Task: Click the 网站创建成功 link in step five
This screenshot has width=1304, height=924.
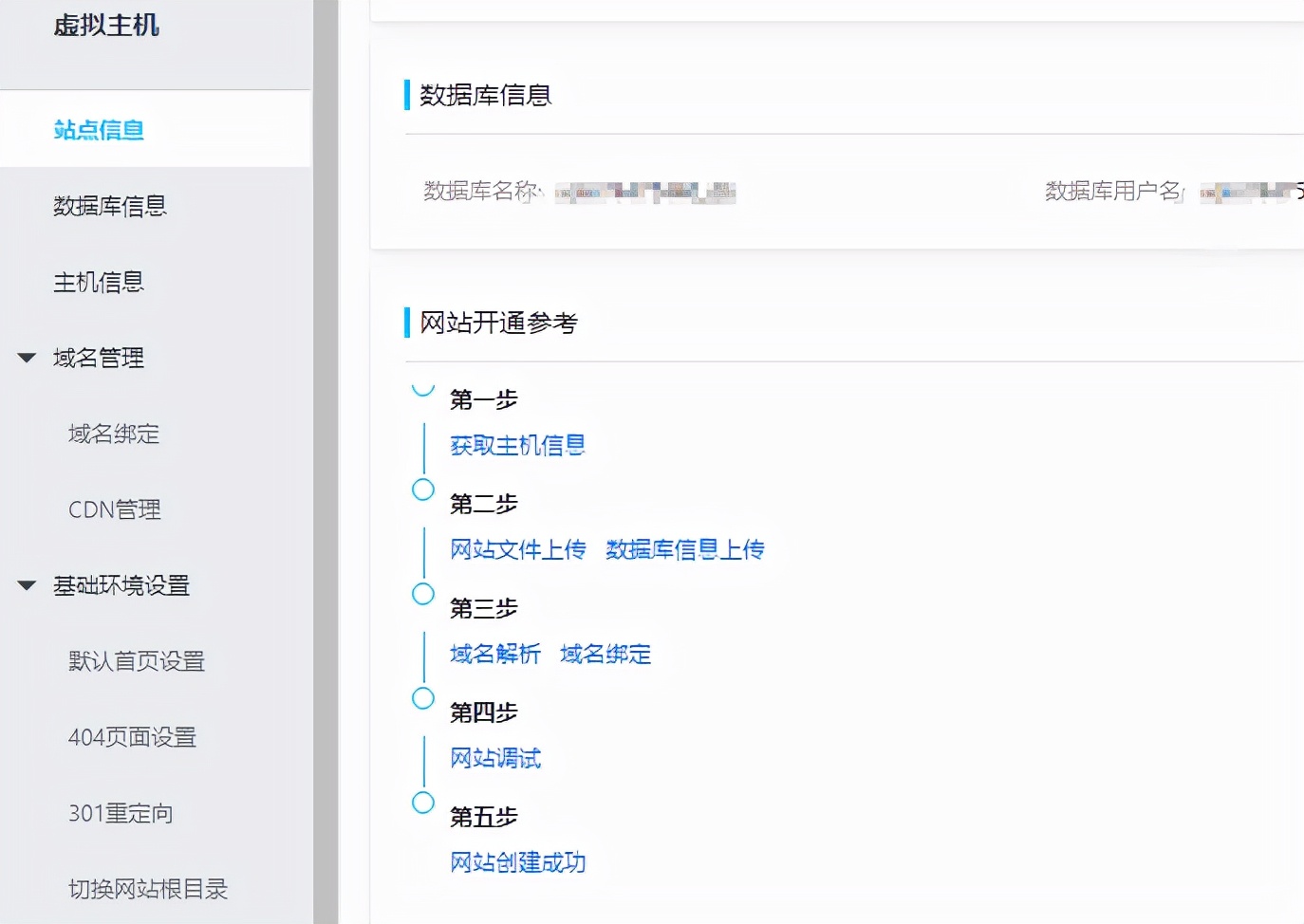Action: point(517,862)
